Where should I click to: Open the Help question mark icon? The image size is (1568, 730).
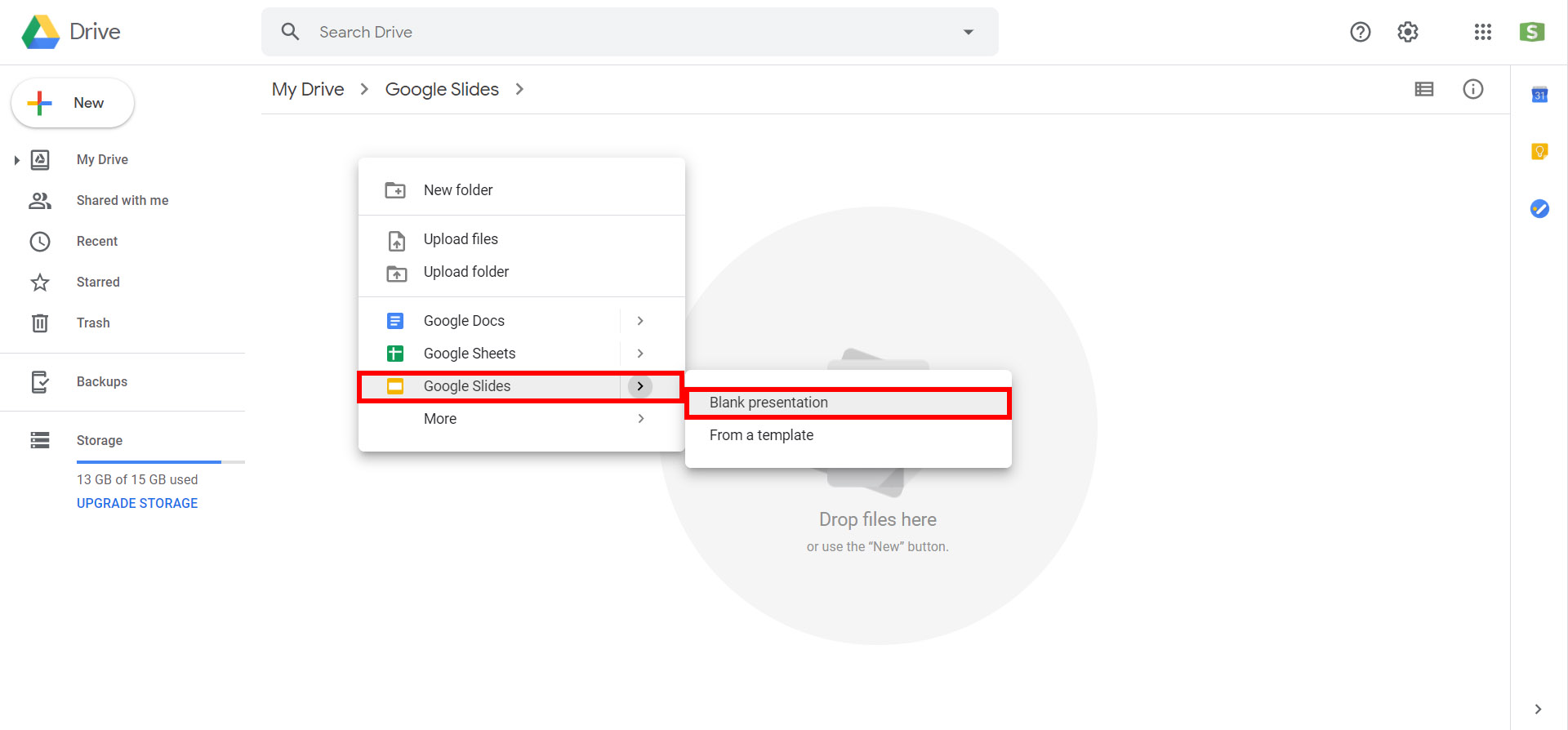coord(1361,32)
